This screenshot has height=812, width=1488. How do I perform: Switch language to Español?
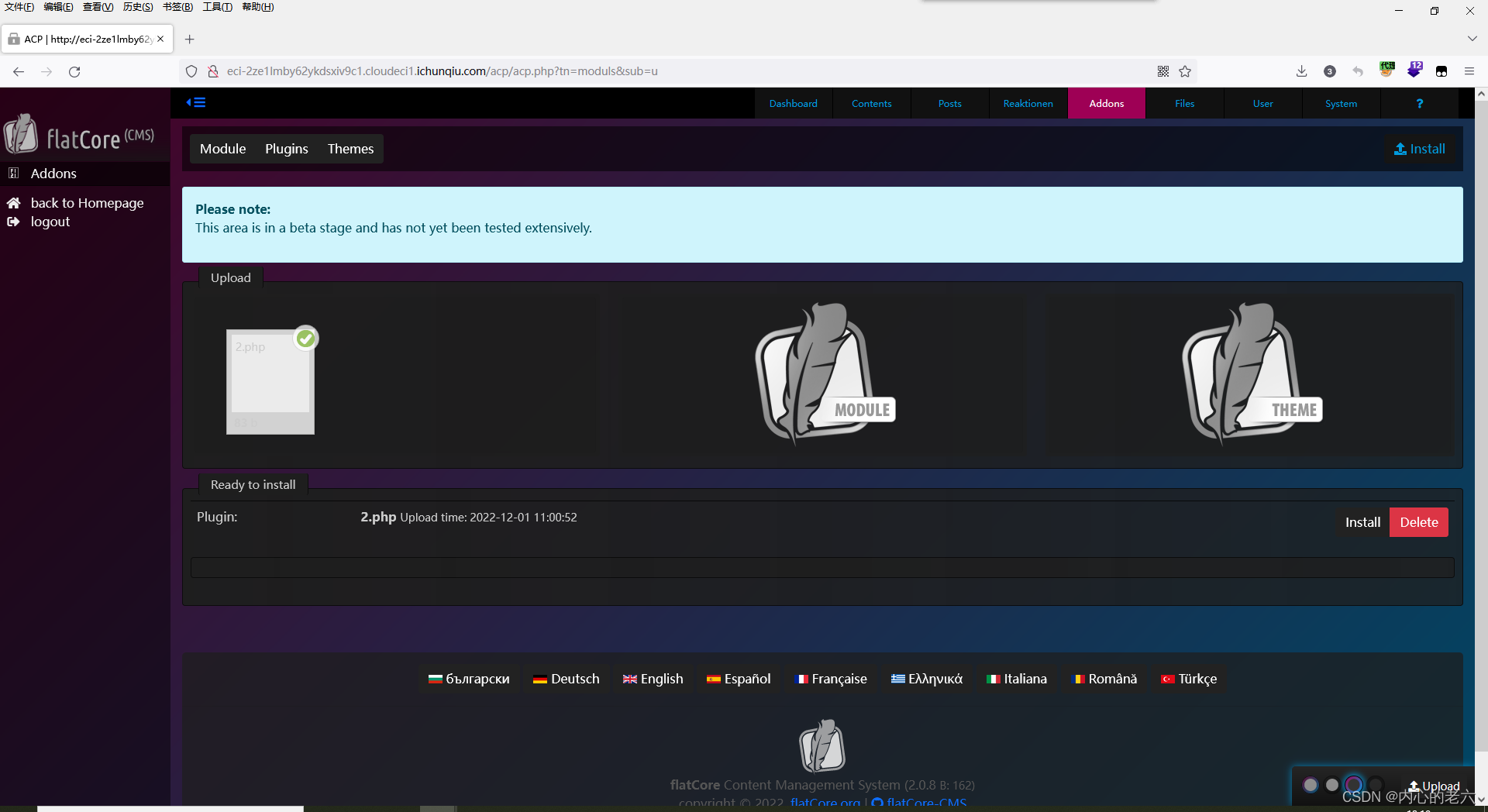click(739, 679)
